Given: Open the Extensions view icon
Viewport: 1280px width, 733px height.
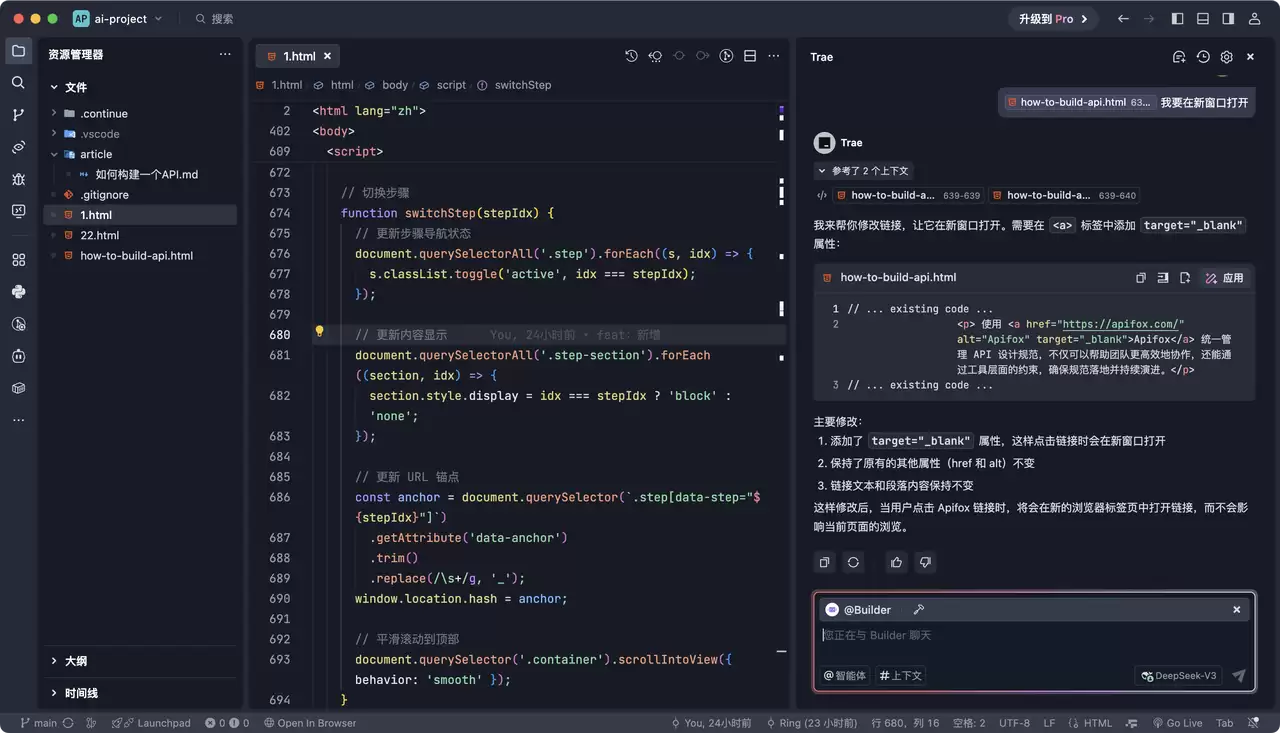Looking at the screenshot, I should click(18, 260).
